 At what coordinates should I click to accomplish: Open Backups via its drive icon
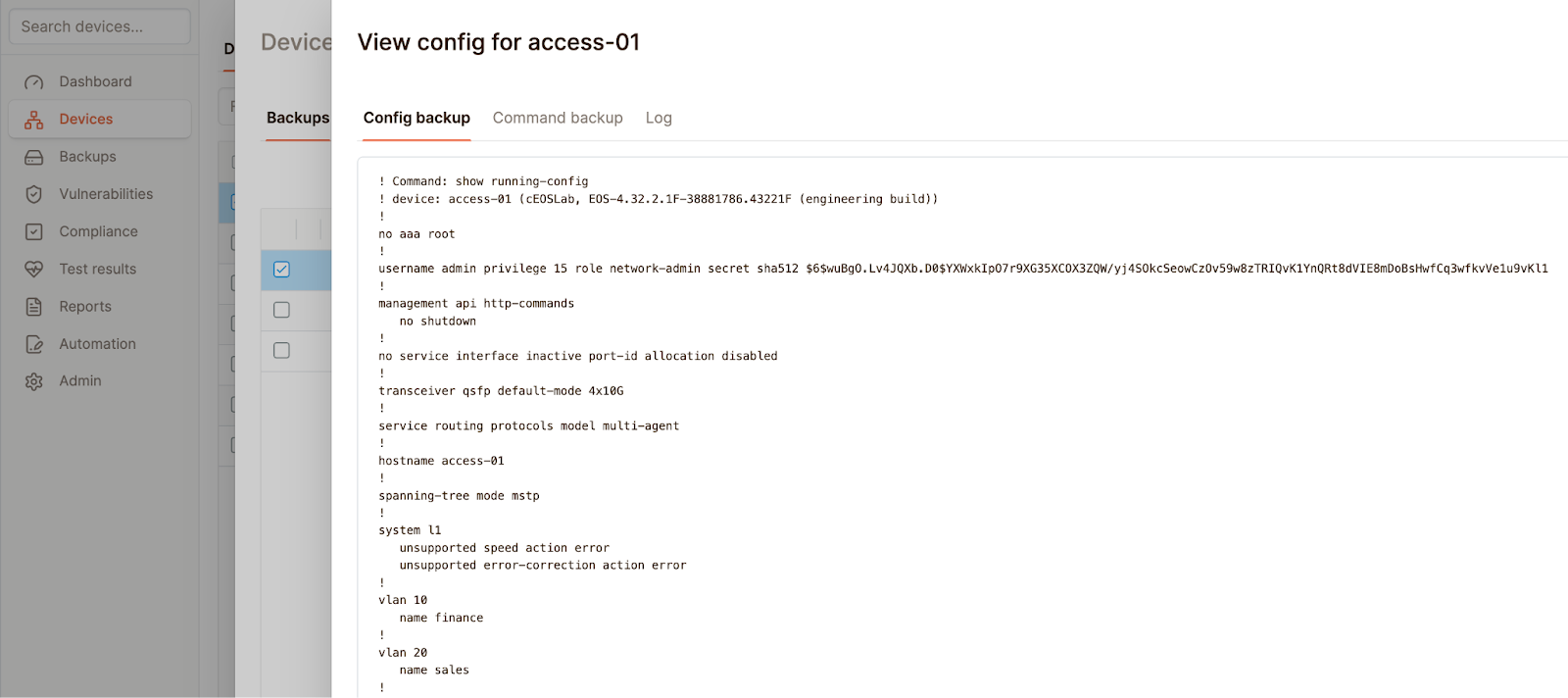click(34, 157)
